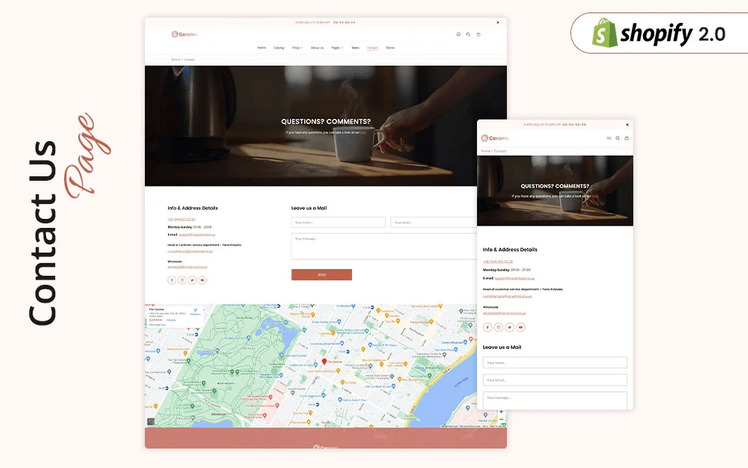
Task: Click the Ceramic logo in desktop header
Action: 184,34
